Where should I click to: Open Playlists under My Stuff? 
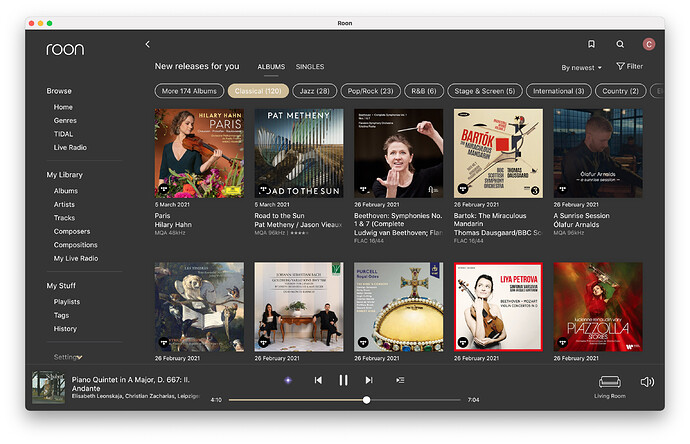coord(67,301)
